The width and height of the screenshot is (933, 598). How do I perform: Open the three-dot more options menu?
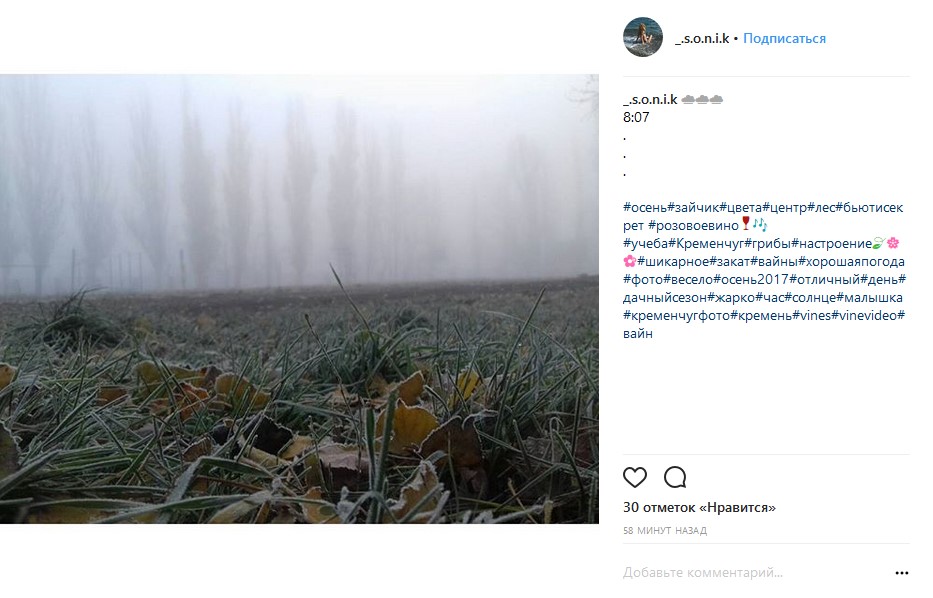901,573
